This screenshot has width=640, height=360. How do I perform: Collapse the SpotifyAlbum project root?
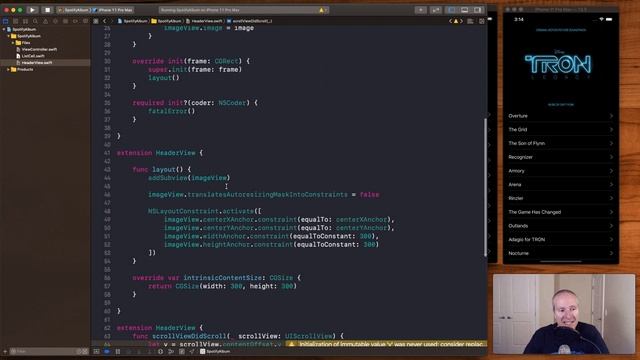pos(4,29)
